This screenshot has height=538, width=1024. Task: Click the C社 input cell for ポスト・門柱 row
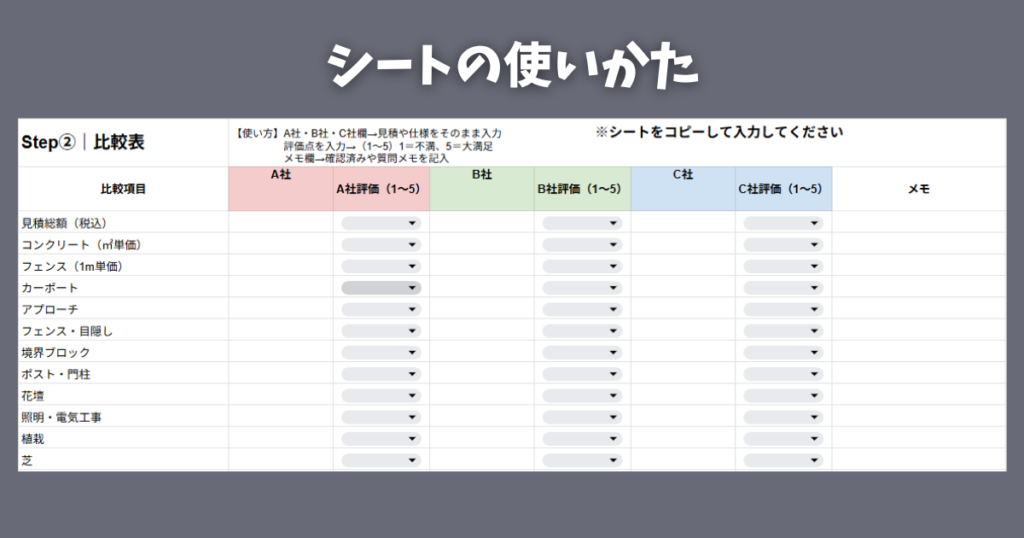(682, 375)
